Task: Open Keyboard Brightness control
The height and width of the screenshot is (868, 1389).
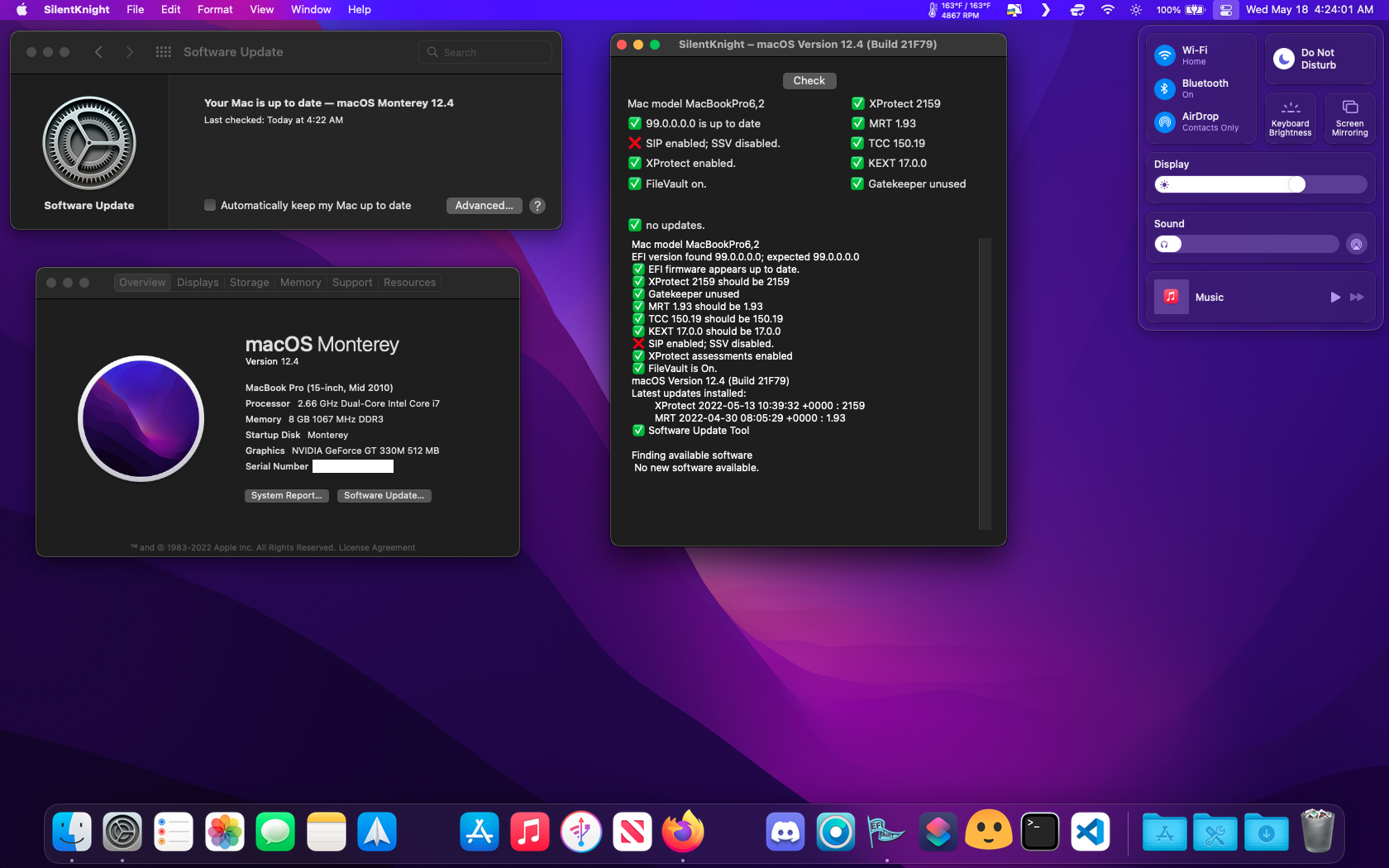Action: pos(1290,118)
